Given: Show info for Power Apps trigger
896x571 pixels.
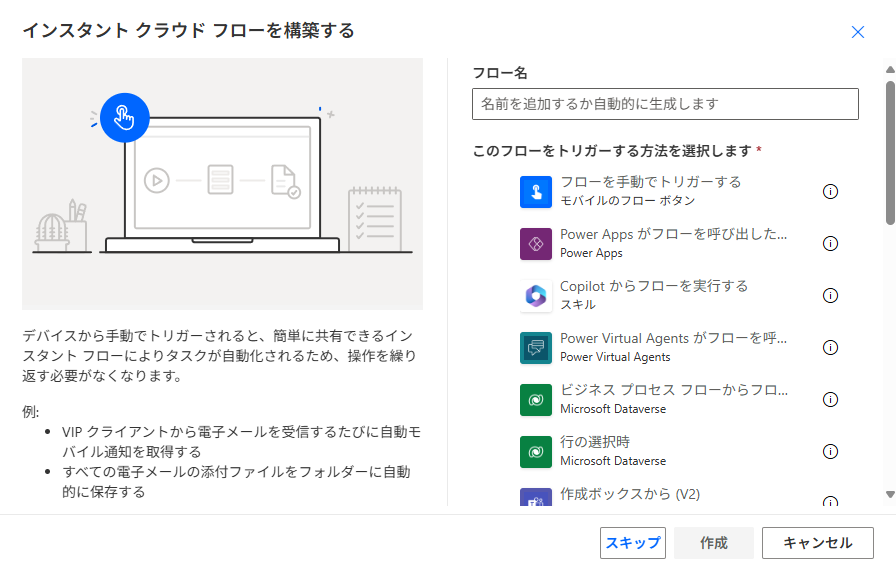Looking at the screenshot, I should tap(830, 243).
